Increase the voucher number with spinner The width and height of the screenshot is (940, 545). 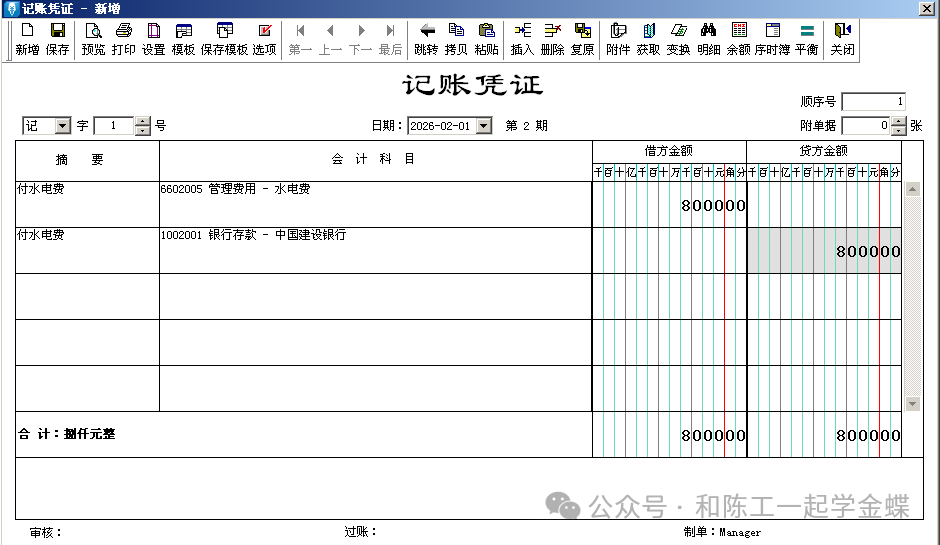pyautogui.click(x=142, y=122)
